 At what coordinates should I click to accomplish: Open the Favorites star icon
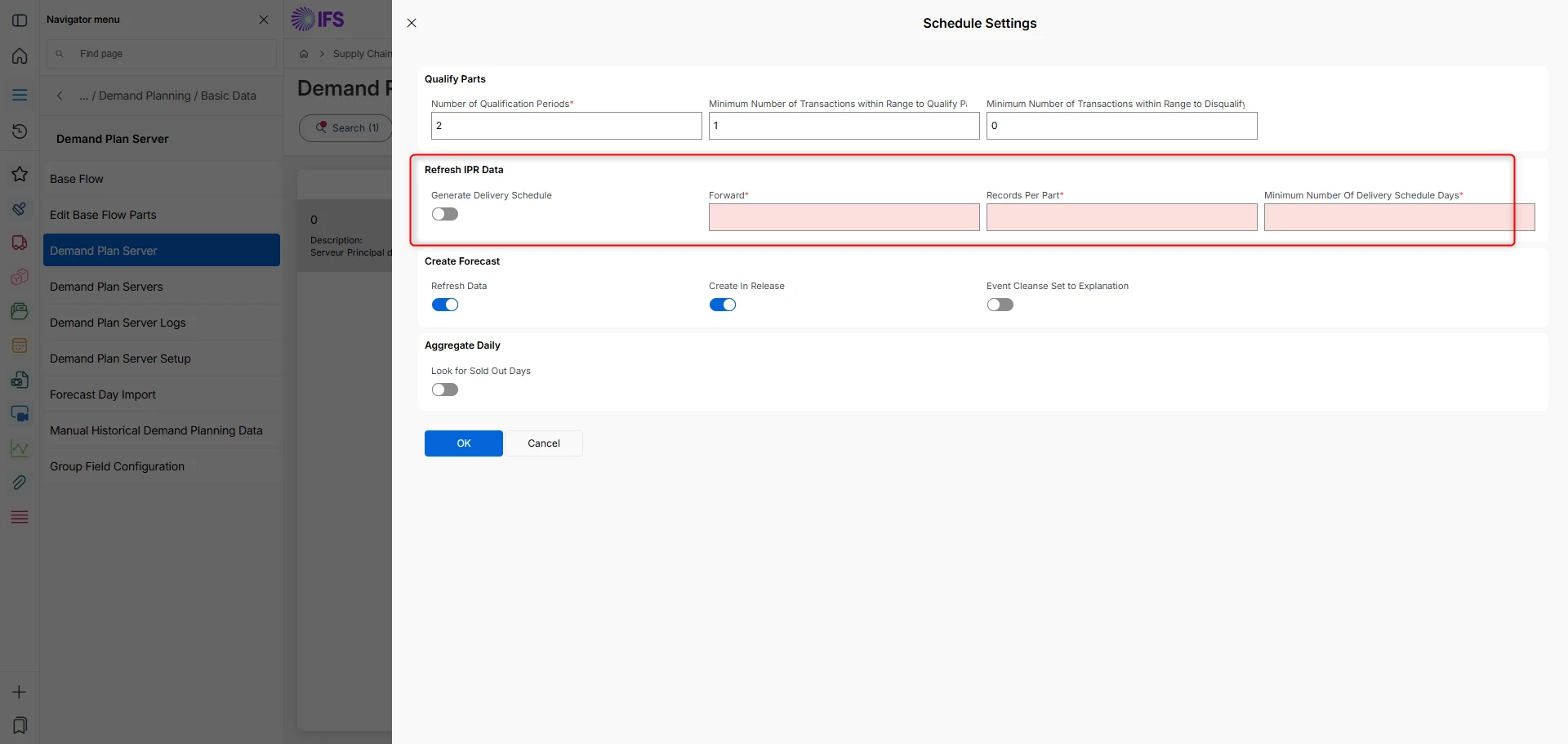pyautogui.click(x=20, y=174)
